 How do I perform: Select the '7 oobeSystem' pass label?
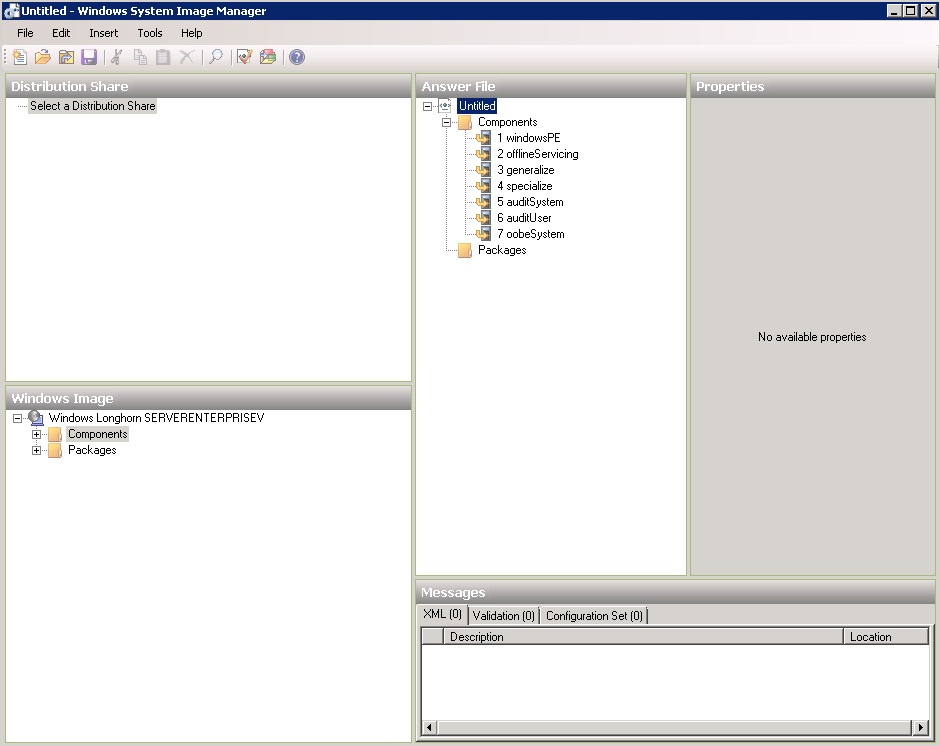(531, 234)
